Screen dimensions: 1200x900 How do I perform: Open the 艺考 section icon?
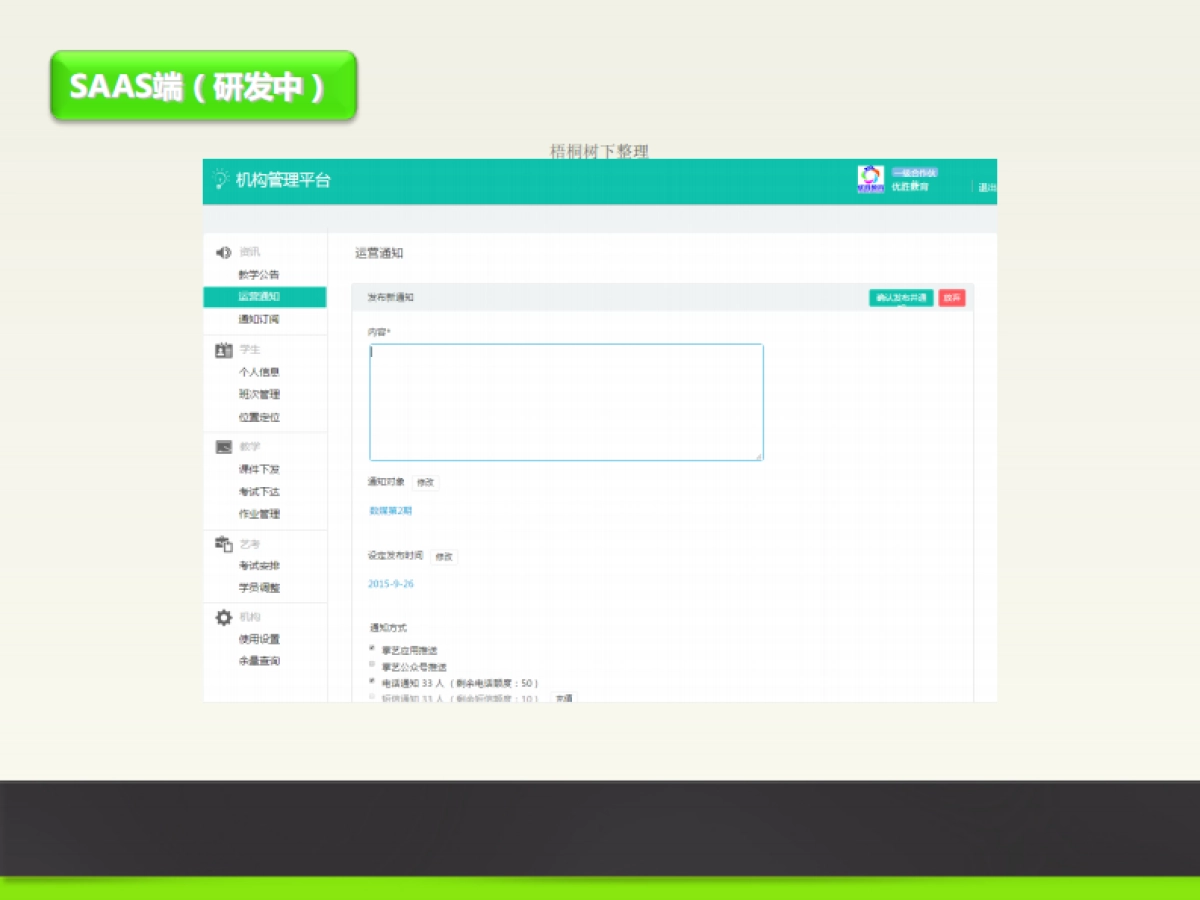[x=222, y=544]
